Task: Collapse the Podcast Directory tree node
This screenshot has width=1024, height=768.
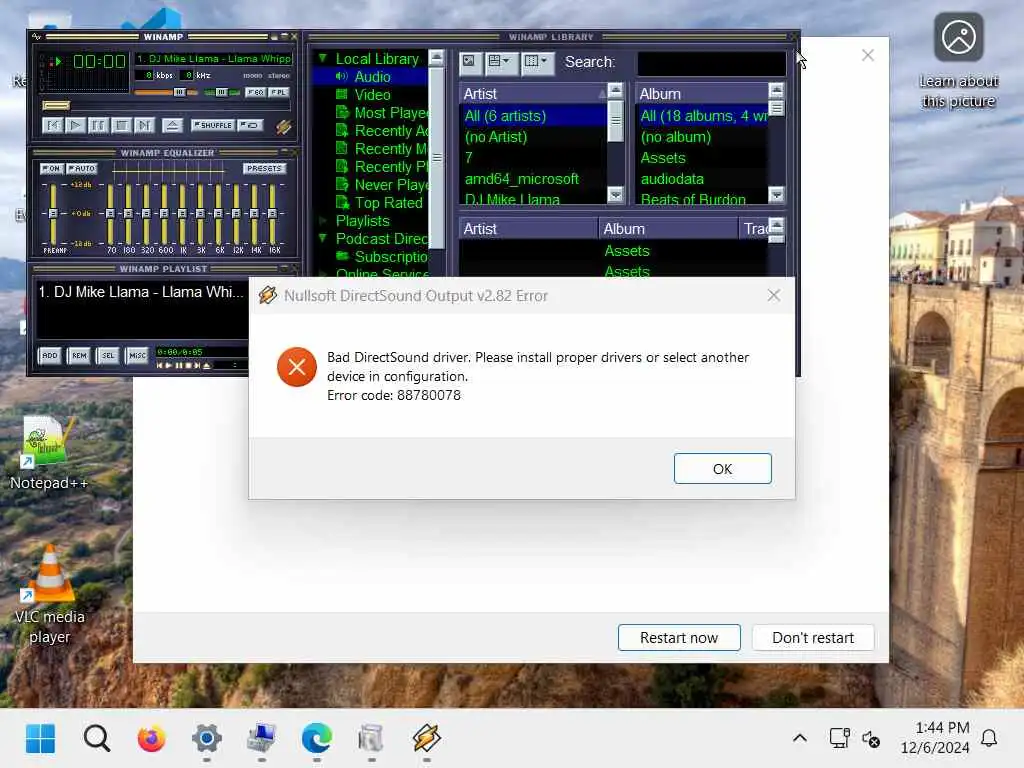Action: [x=322, y=238]
